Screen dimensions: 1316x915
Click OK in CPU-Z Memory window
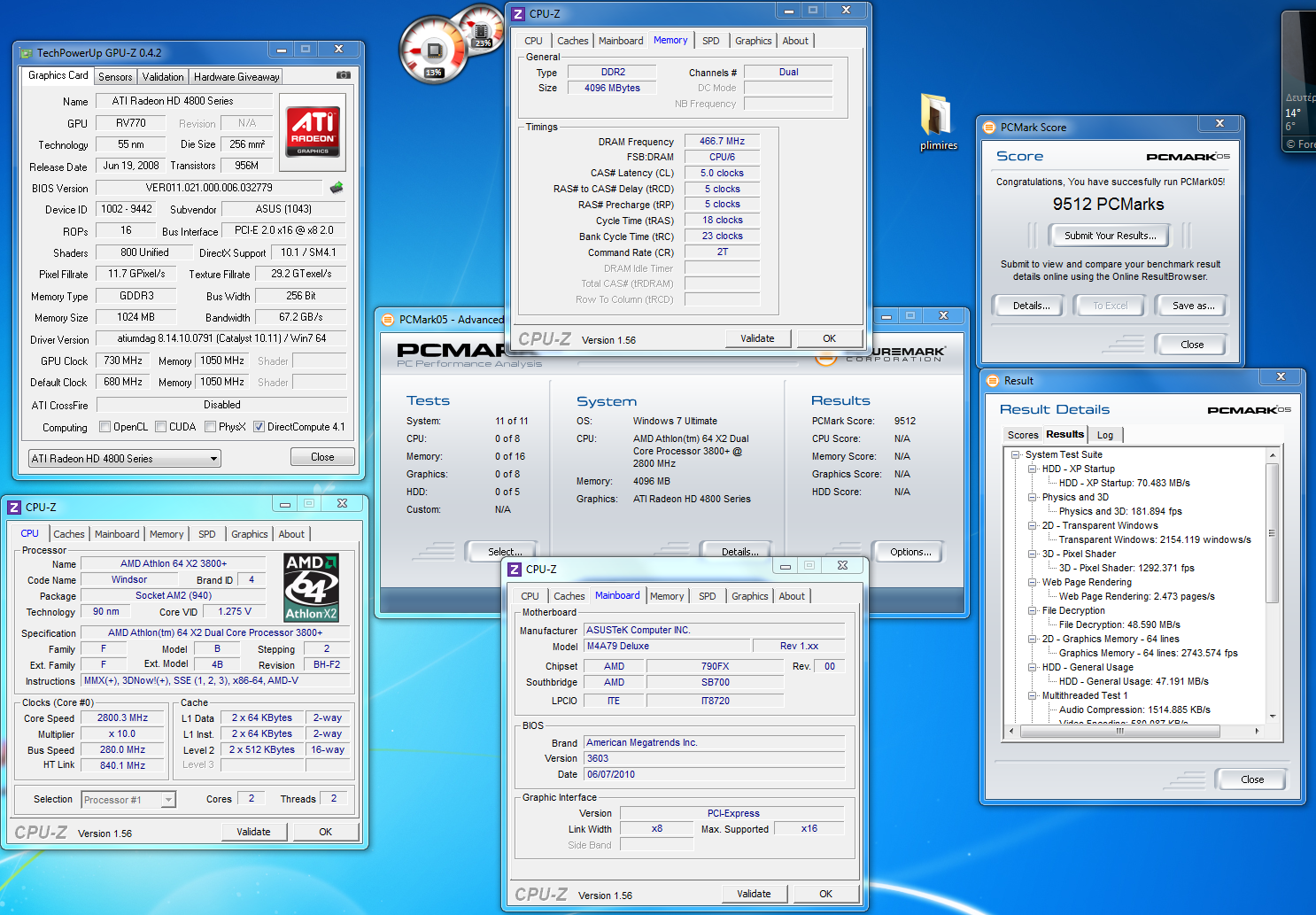(x=829, y=338)
